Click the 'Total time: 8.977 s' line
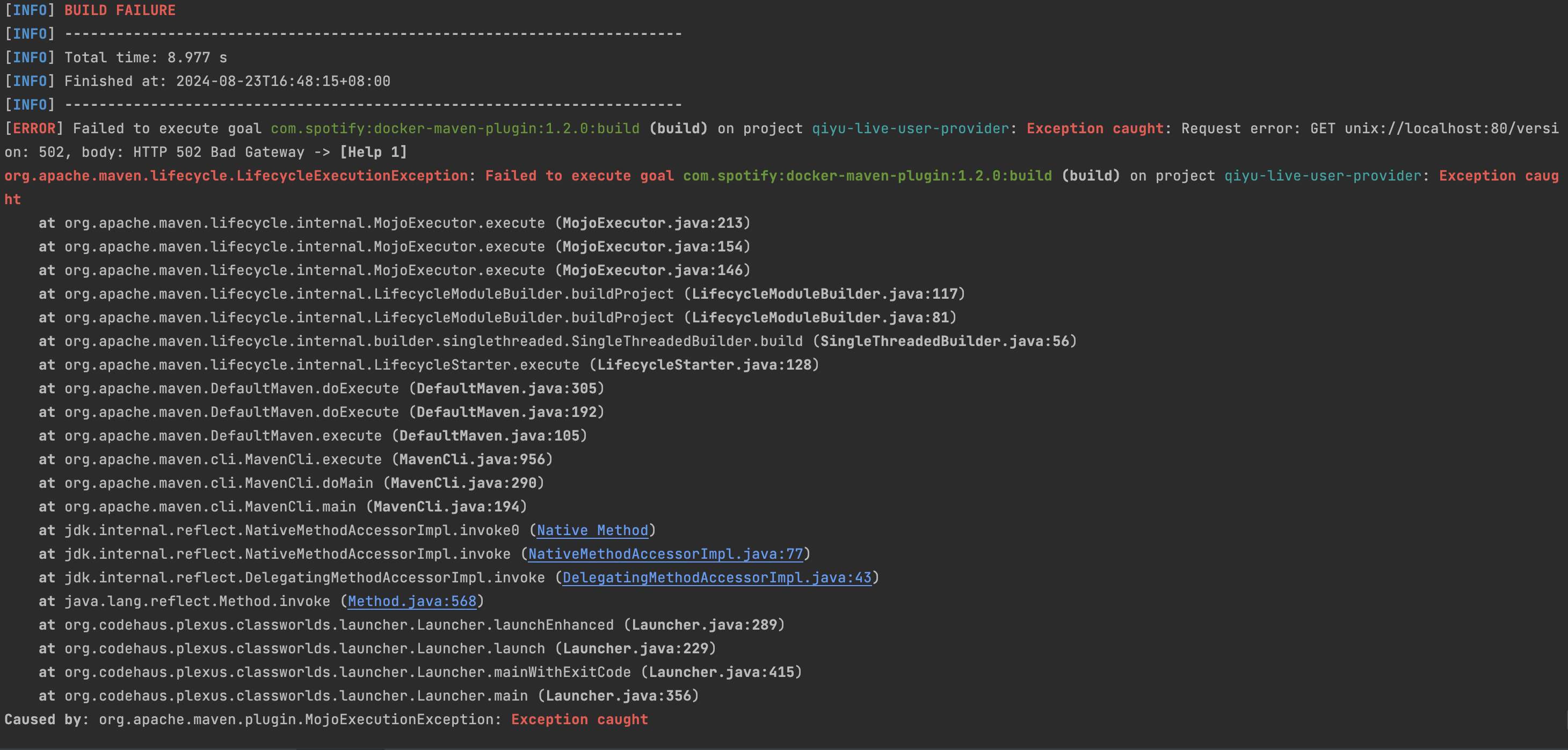The width and height of the screenshot is (1568, 750). click(146, 58)
